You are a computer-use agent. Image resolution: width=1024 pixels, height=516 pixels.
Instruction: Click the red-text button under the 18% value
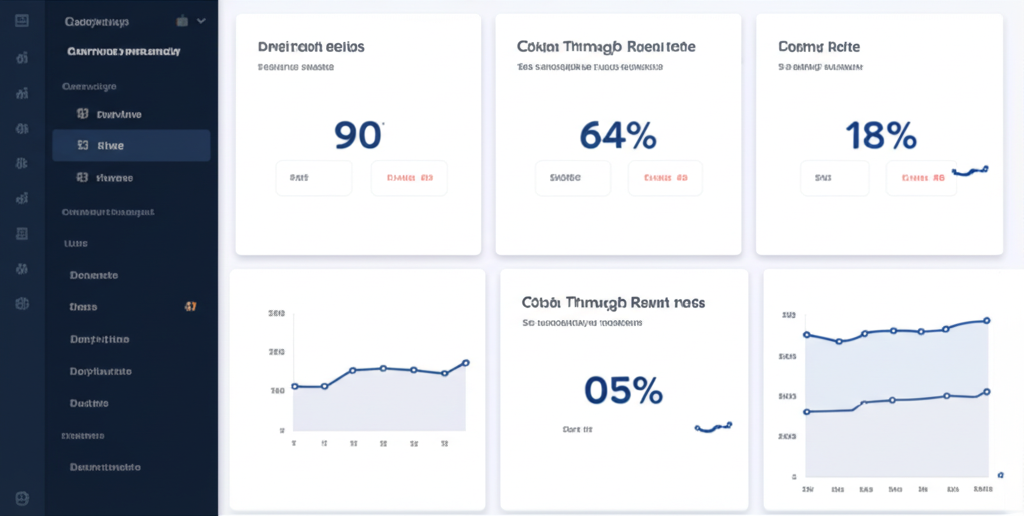(x=921, y=178)
